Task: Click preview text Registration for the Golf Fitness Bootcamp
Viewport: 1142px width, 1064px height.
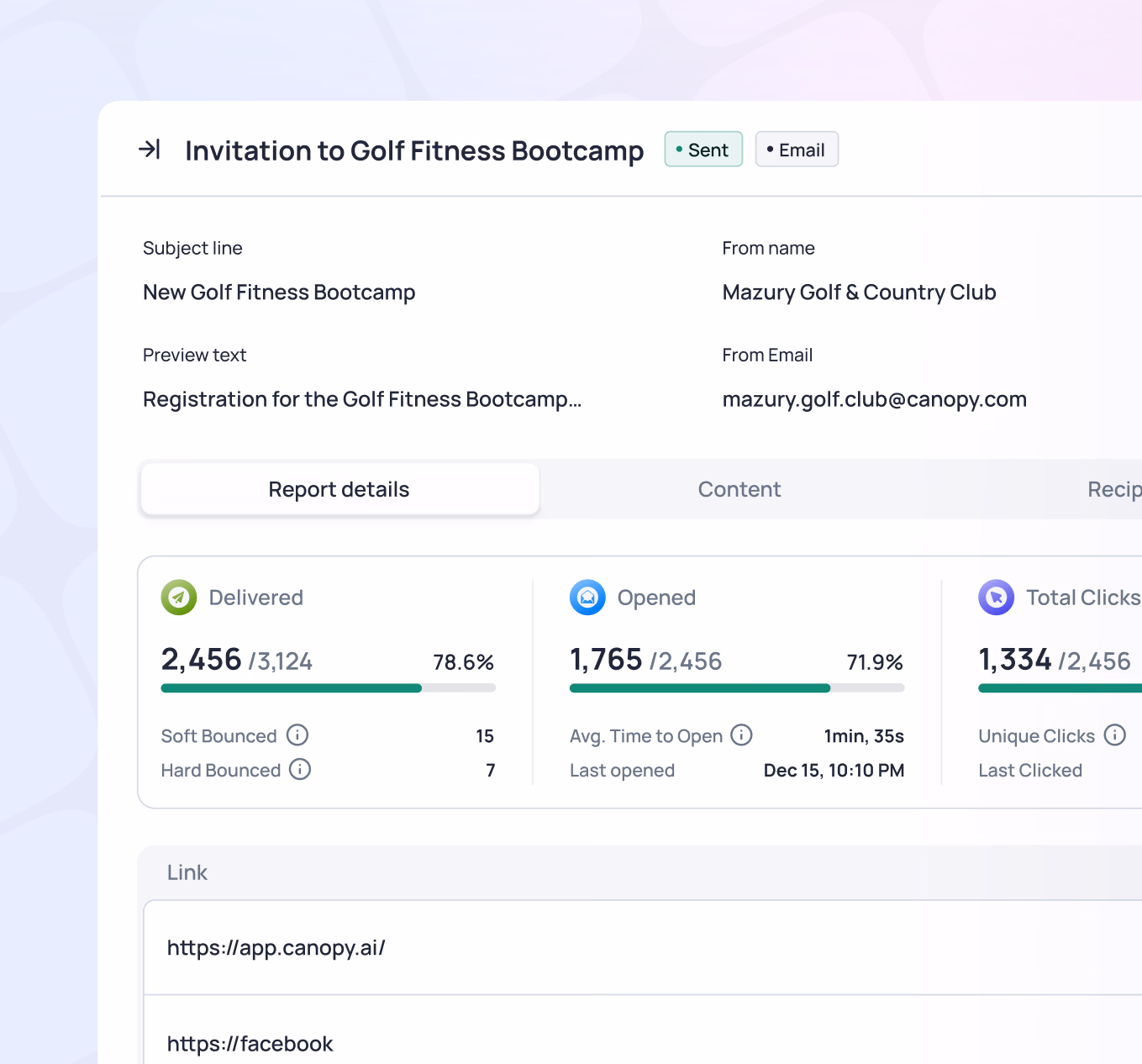Action: 362,399
